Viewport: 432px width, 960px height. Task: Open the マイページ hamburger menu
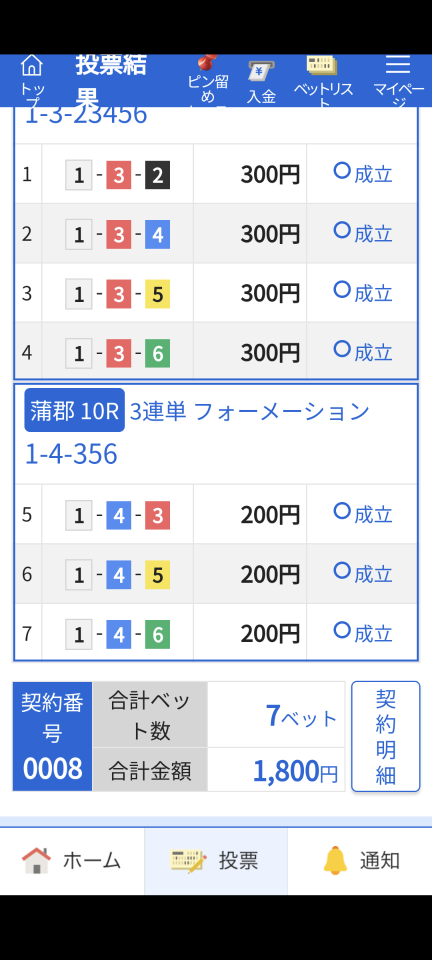tap(398, 64)
